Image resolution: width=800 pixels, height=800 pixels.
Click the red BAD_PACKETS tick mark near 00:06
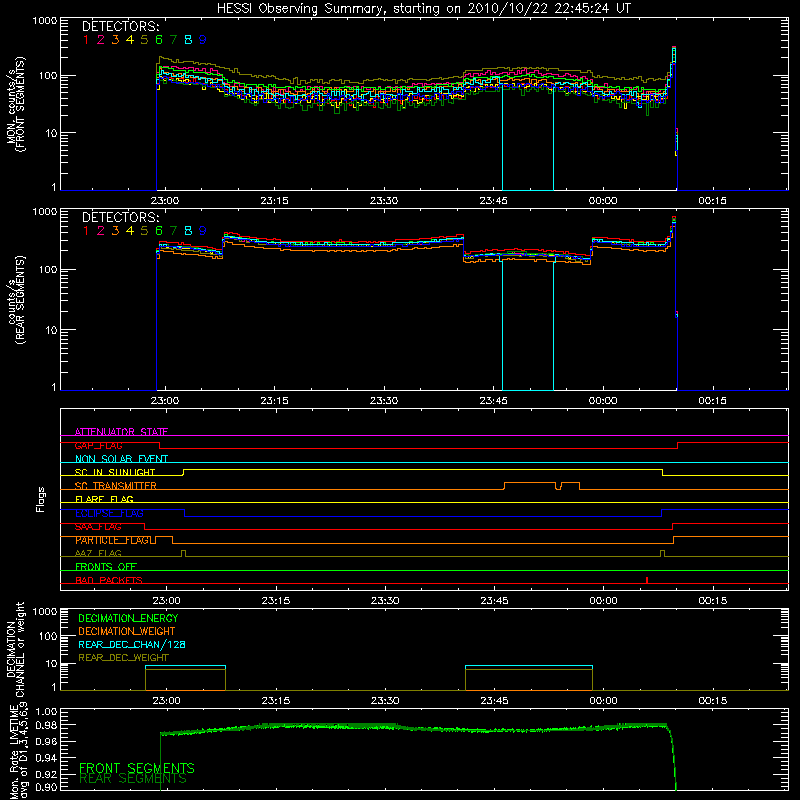(x=647, y=580)
